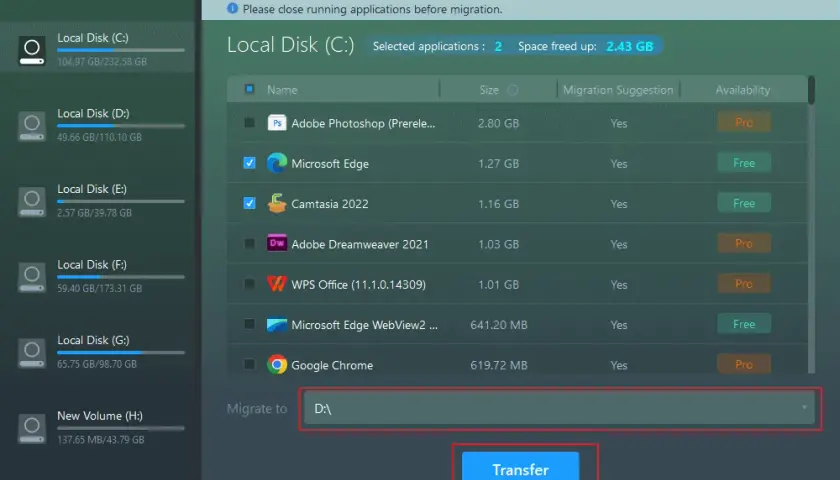
Task: Click the 2.43 GB space freed value
Action: [629, 46]
